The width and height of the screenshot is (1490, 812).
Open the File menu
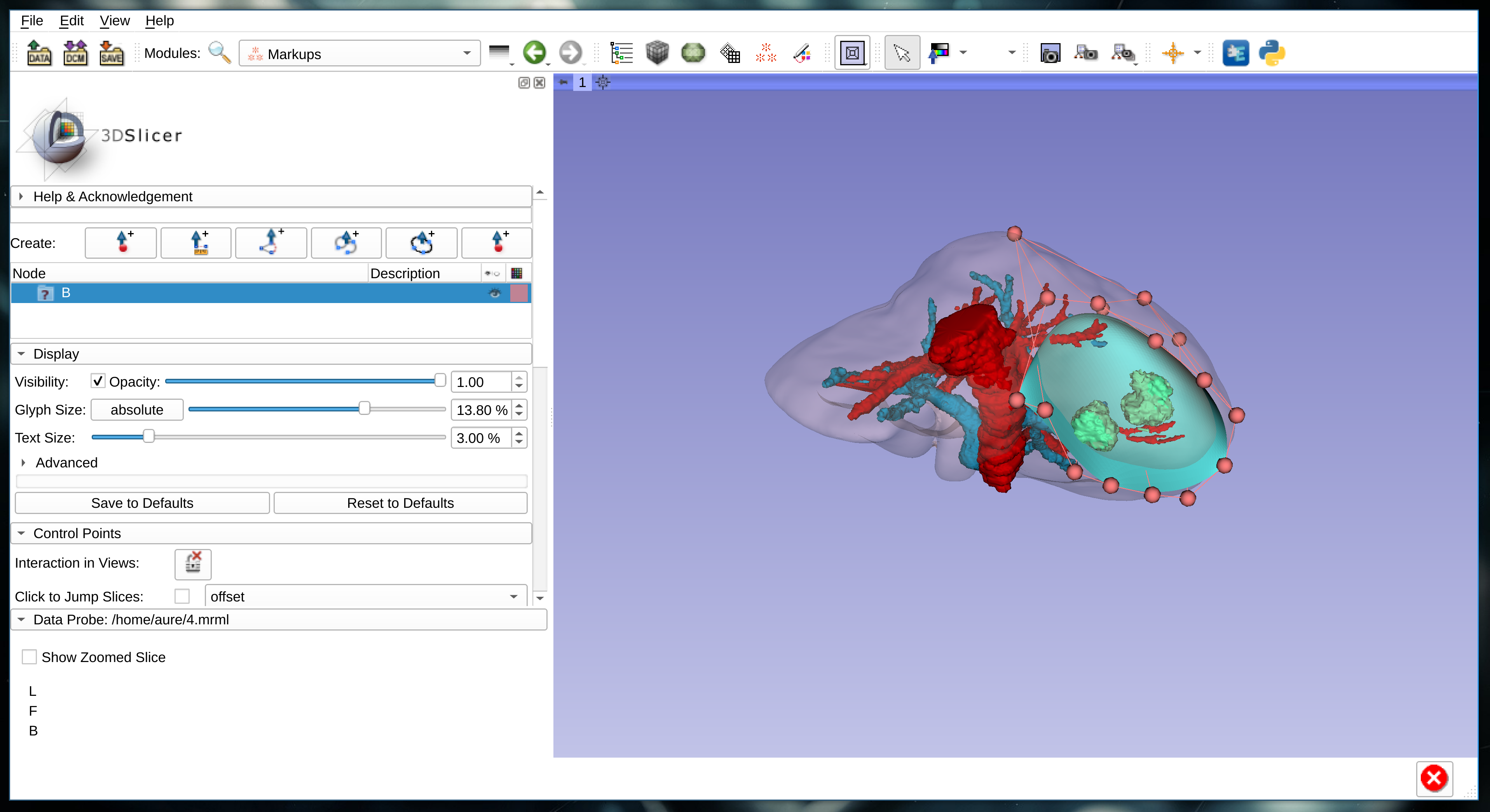click(x=31, y=20)
